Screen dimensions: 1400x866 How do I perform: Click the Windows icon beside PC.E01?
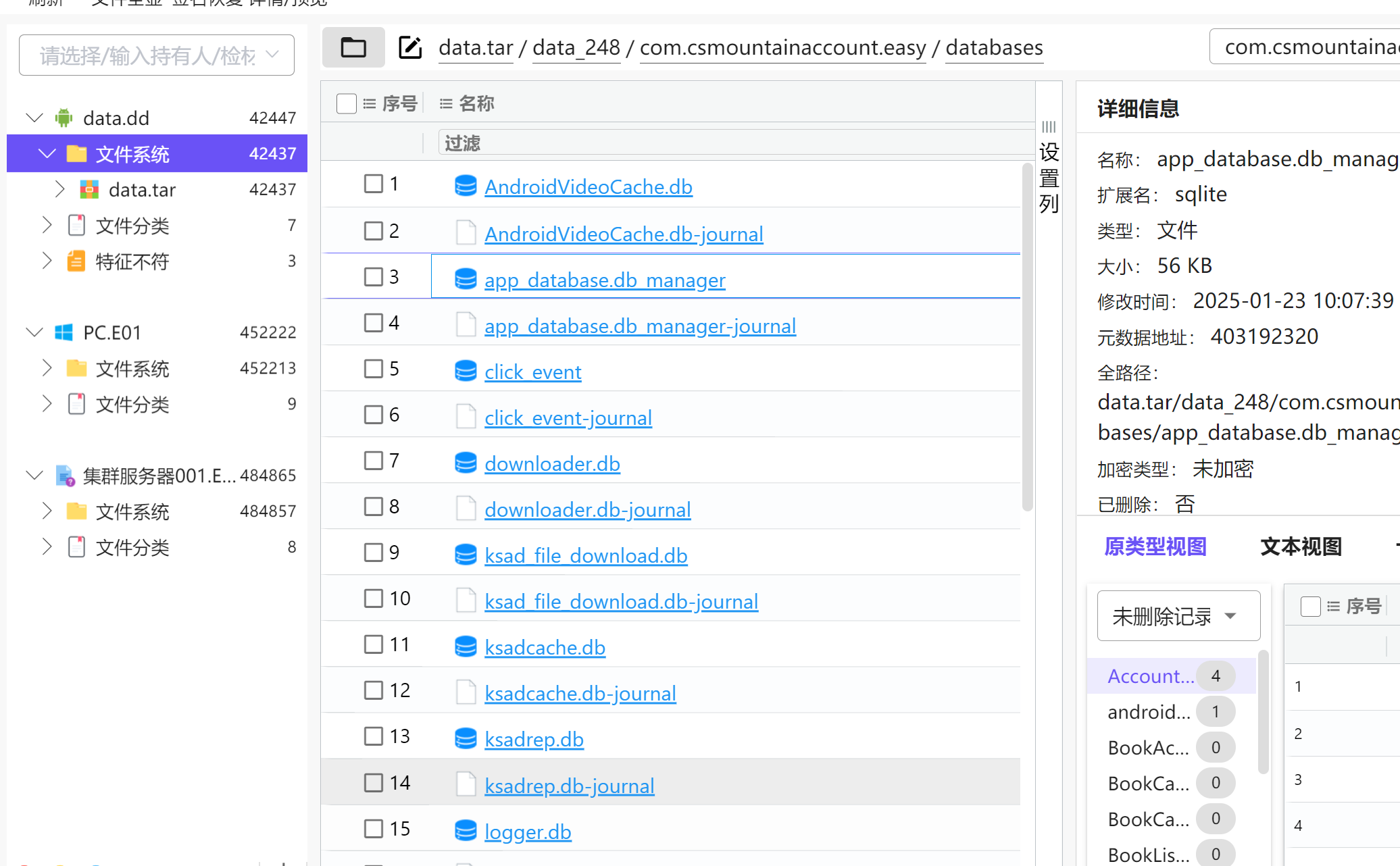pyautogui.click(x=64, y=332)
